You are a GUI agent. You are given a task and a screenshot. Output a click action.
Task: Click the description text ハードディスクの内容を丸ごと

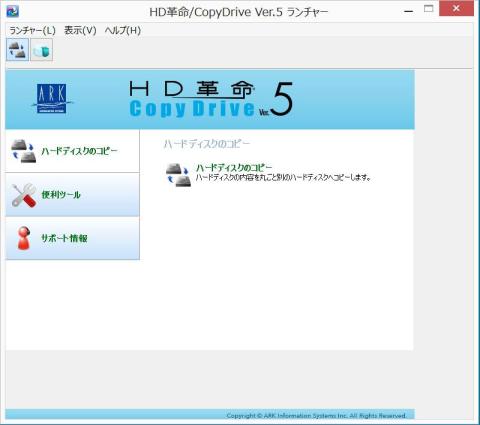283,178
